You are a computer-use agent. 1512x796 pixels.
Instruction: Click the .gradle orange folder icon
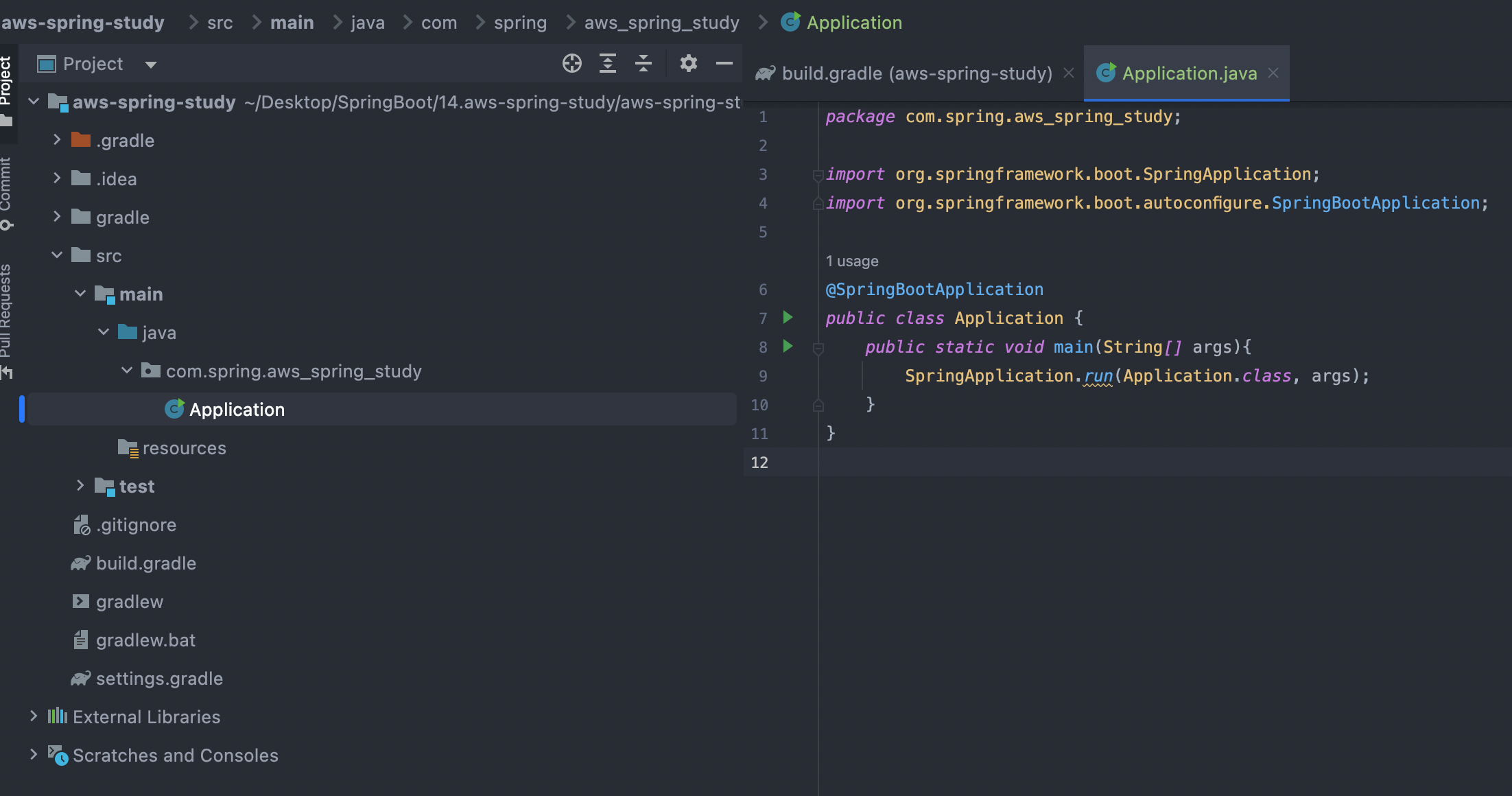click(81, 140)
